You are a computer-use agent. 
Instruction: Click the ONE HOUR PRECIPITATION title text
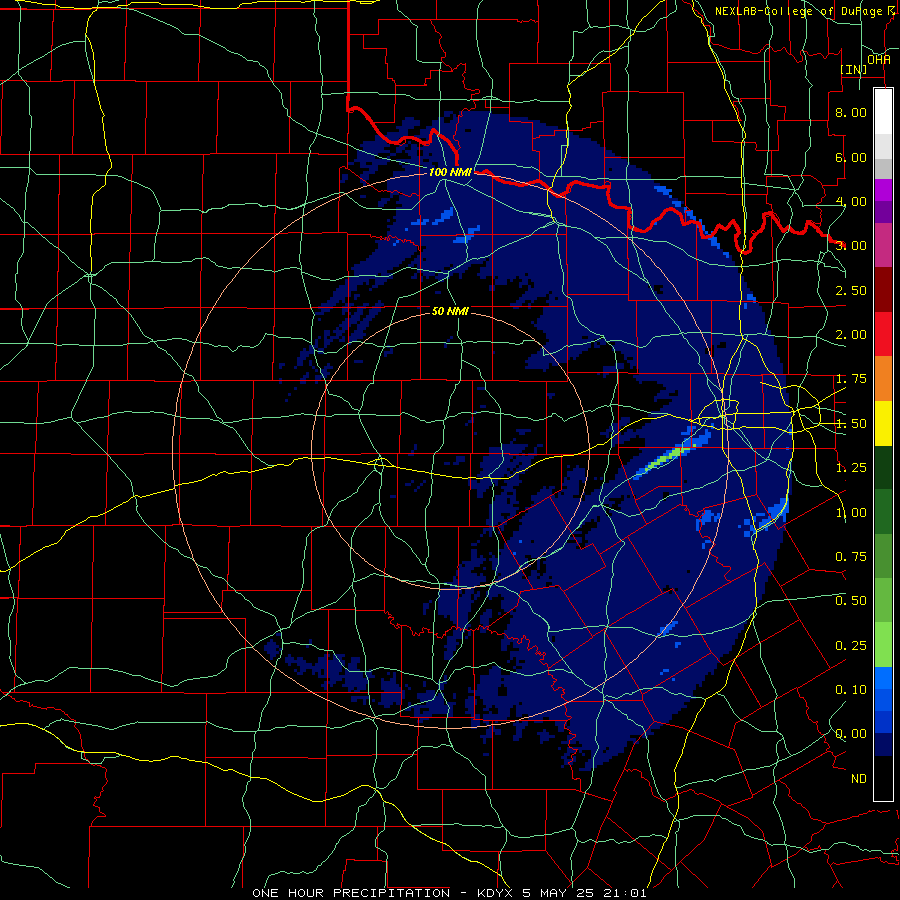point(351,893)
